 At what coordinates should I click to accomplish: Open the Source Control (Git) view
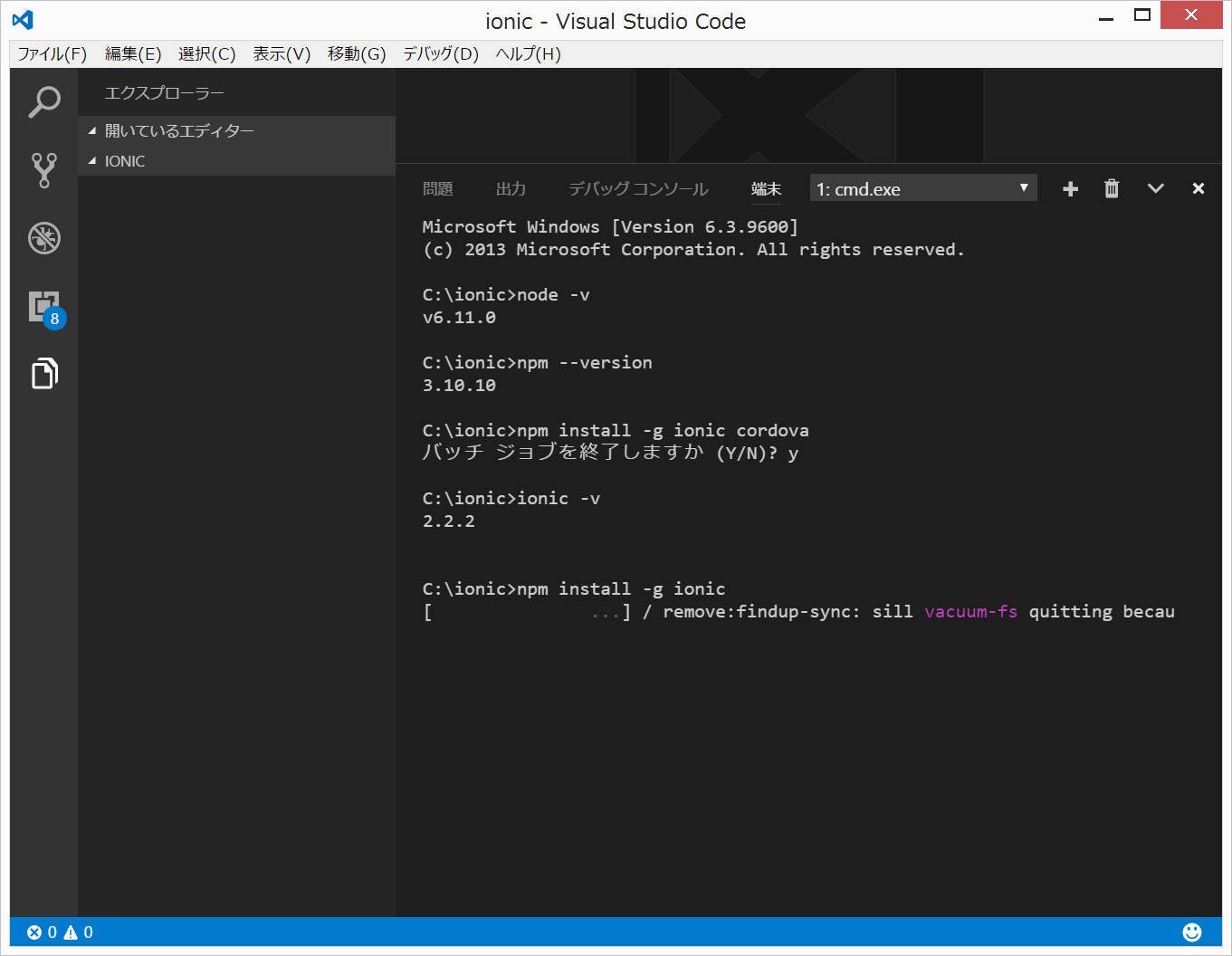pyautogui.click(x=43, y=170)
